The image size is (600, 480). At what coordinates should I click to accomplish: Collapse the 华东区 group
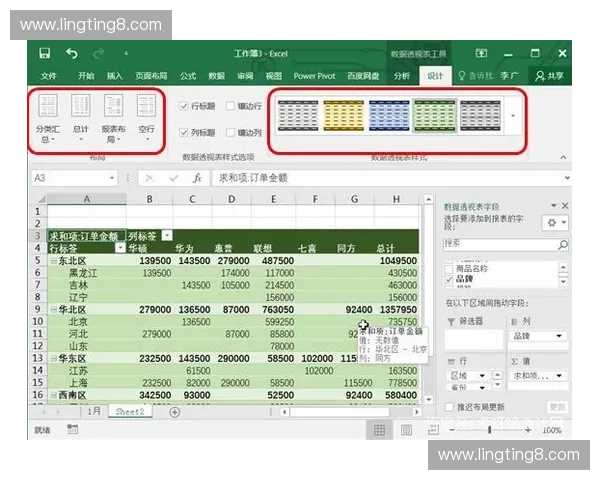coord(54,359)
